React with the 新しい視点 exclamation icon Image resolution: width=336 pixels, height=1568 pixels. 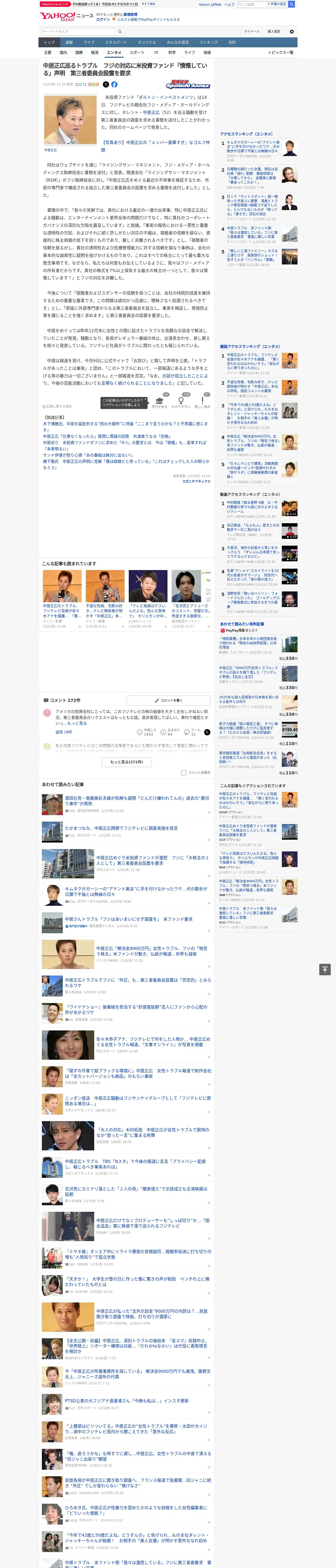(x=203, y=401)
